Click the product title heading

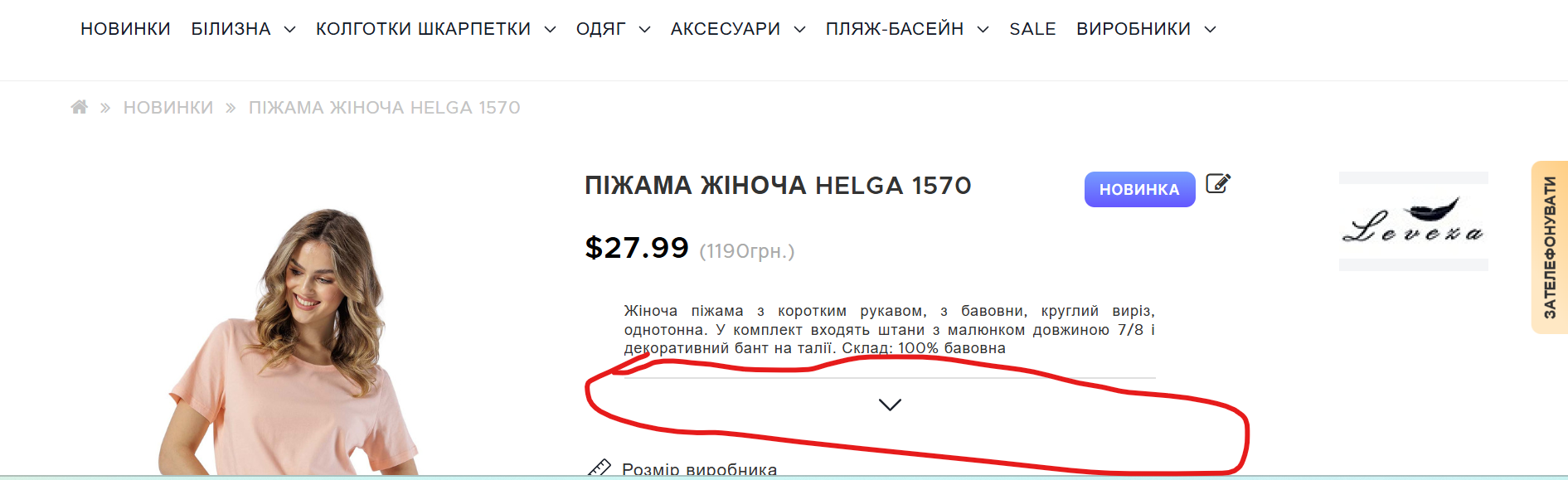[778, 186]
